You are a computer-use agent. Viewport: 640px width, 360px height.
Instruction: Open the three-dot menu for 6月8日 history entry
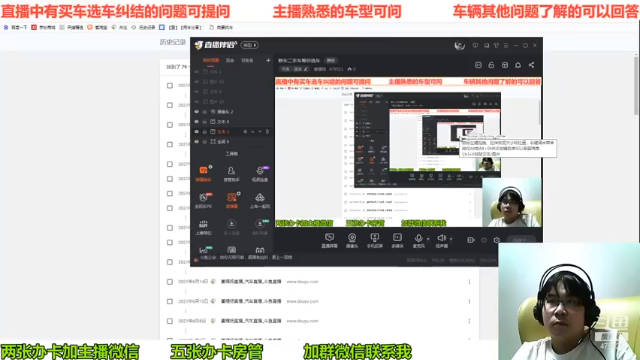click(x=469, y=321)
